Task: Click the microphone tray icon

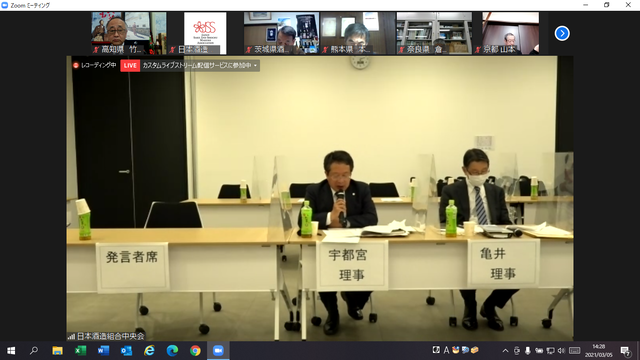Action: 528,351
